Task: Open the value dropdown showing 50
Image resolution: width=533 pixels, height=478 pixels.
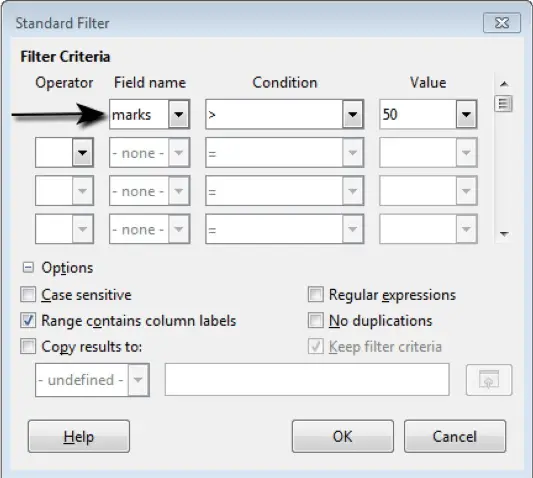Action: click(466, 114)
